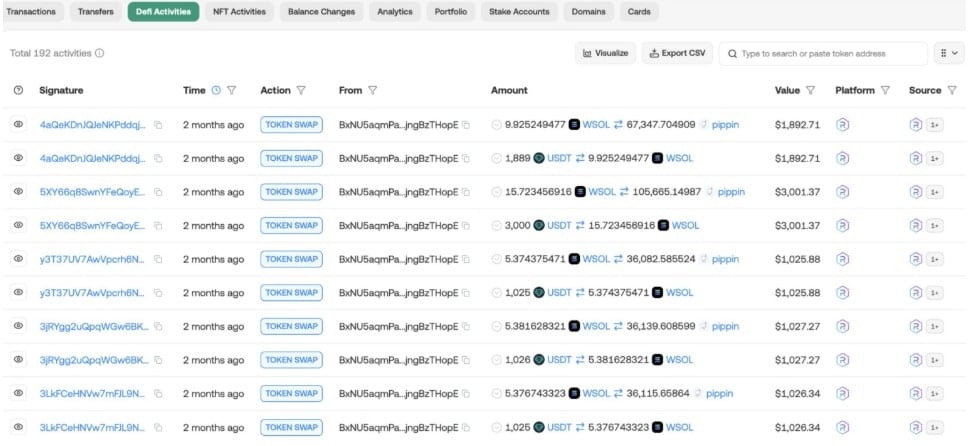Click the Visualize button

(604, 53)
